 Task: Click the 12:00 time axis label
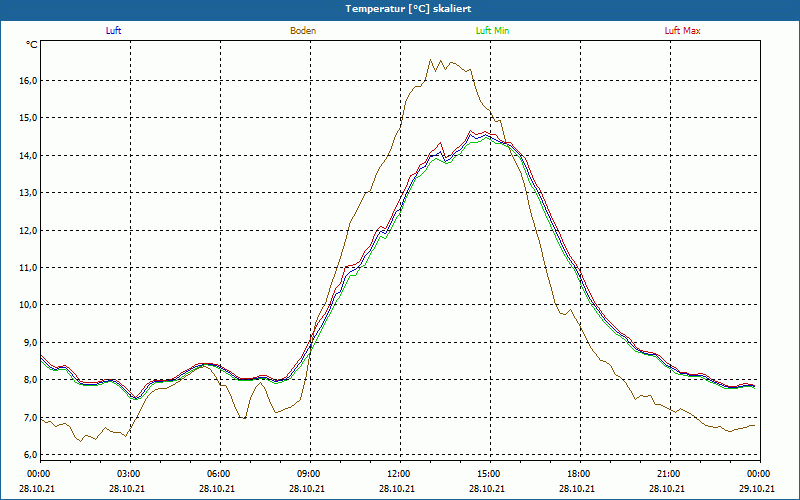(x=400, y=474)
